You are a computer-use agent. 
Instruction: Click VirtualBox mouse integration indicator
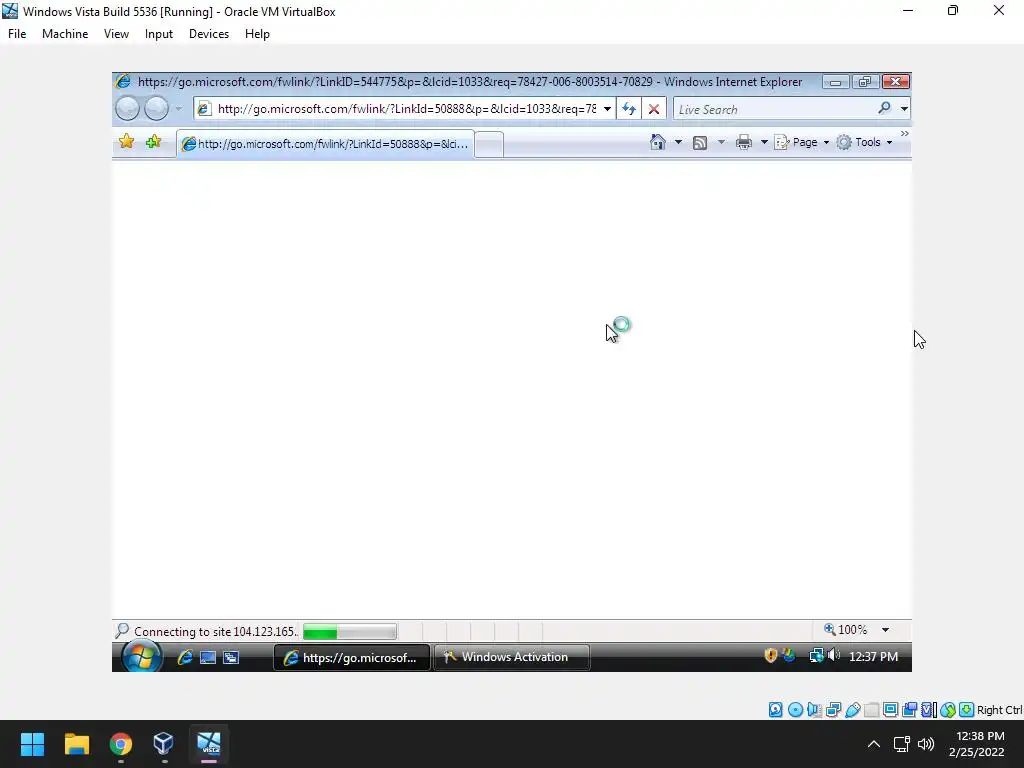(x=948, y=710)
